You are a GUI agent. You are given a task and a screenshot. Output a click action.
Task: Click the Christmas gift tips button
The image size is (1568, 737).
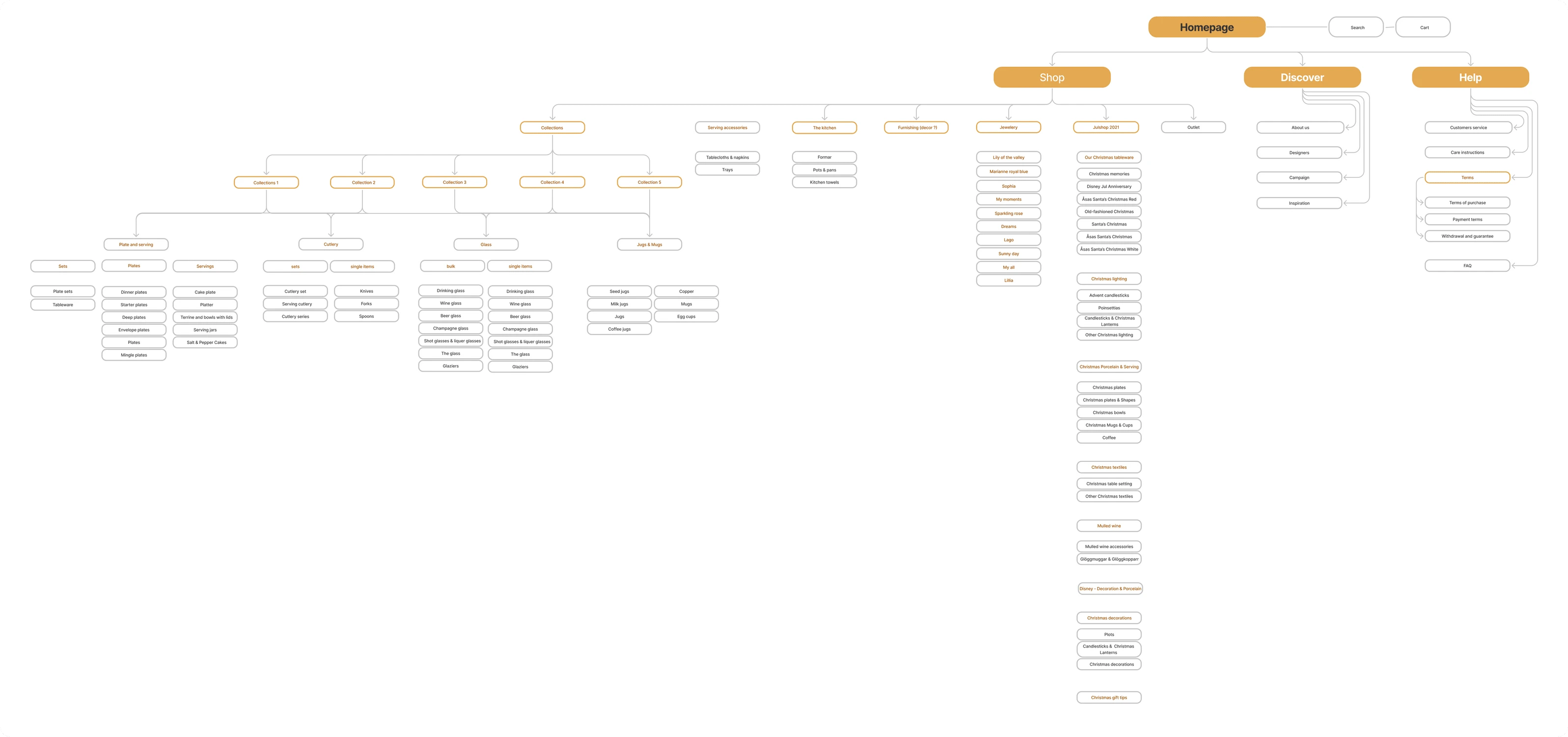pos(1109,697)
